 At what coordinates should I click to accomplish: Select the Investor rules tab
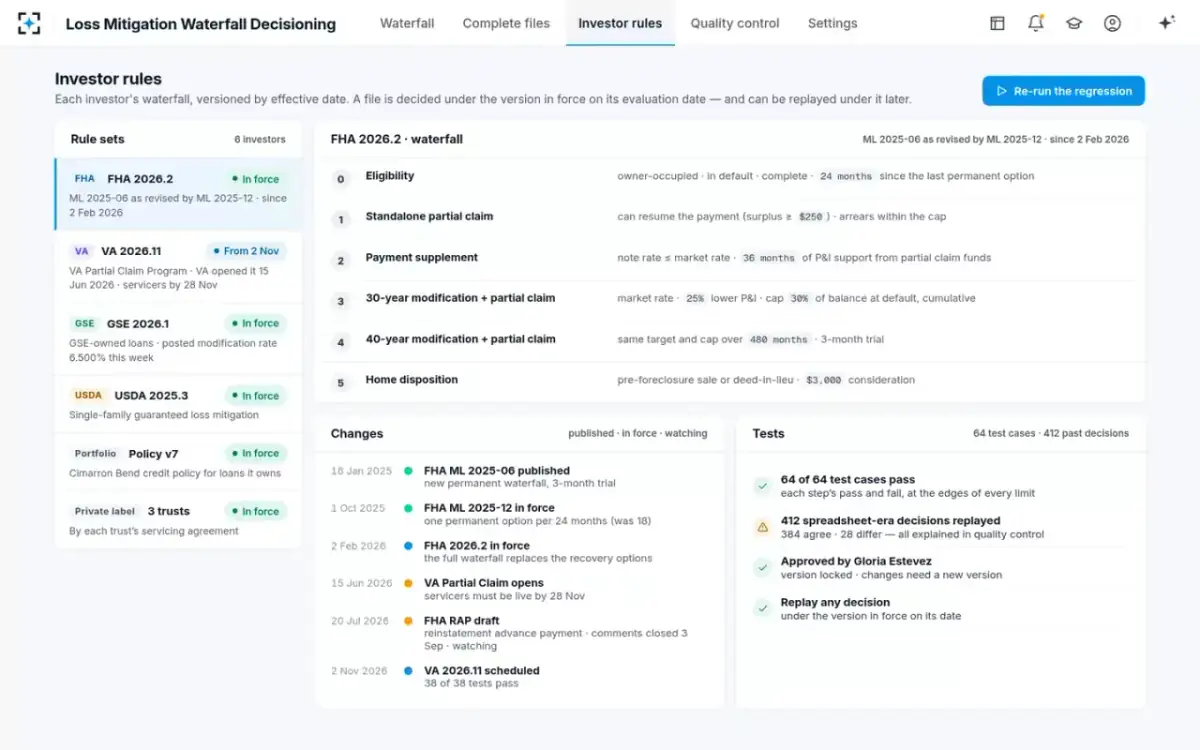click(620, 23)
